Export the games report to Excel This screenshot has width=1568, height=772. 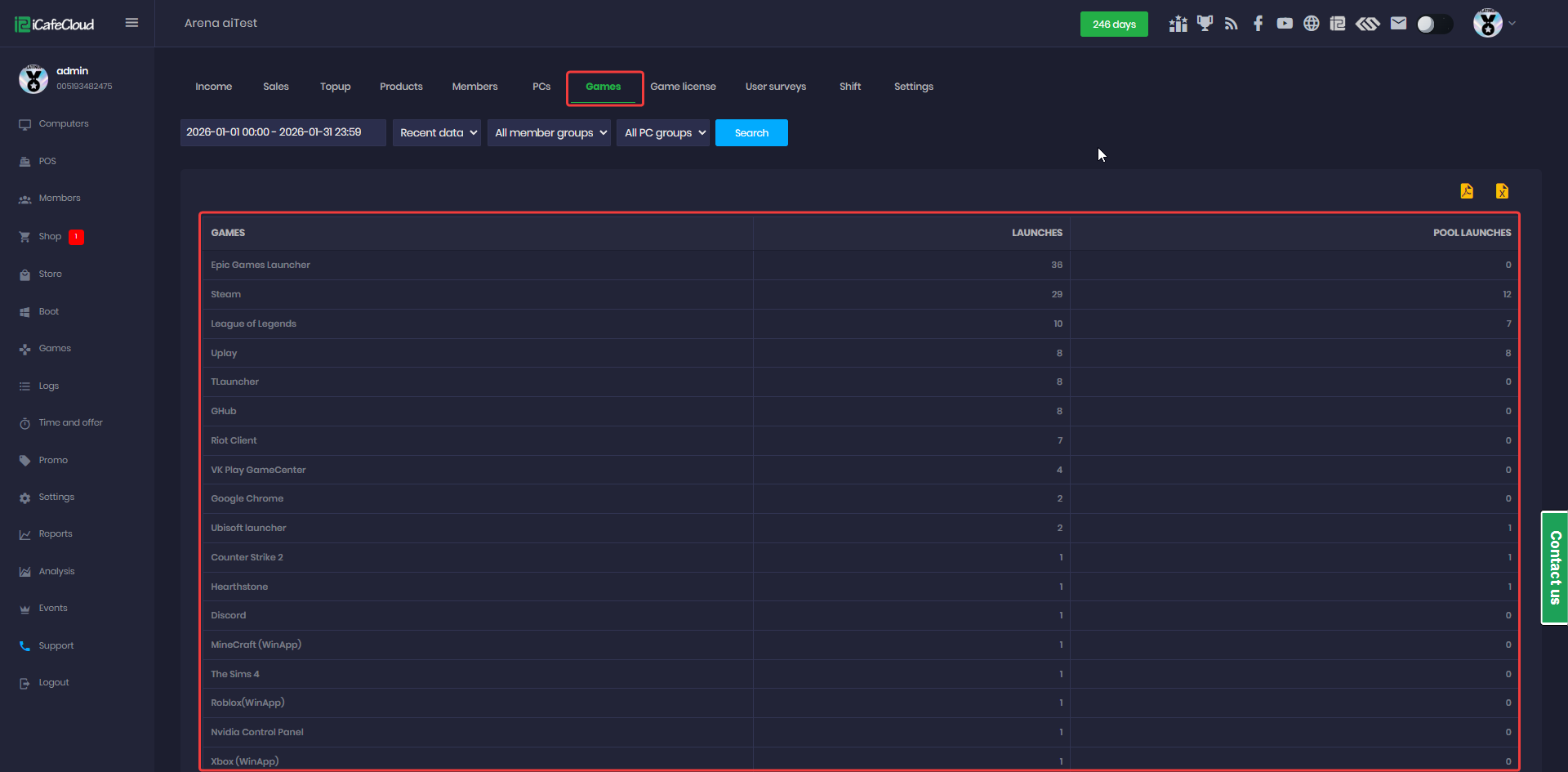(1502, 191)
